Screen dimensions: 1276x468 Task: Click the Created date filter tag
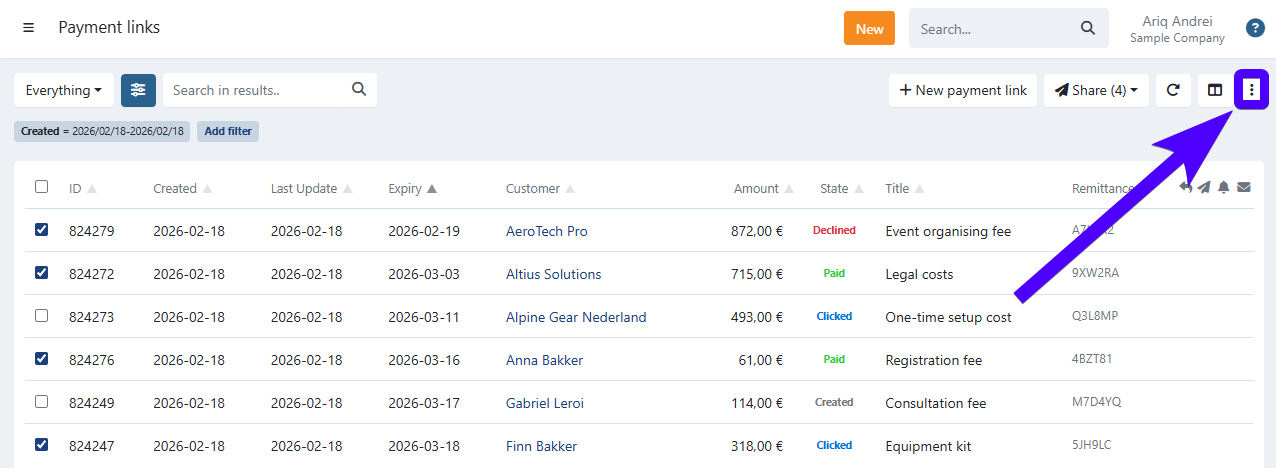(x=102, y=131)
